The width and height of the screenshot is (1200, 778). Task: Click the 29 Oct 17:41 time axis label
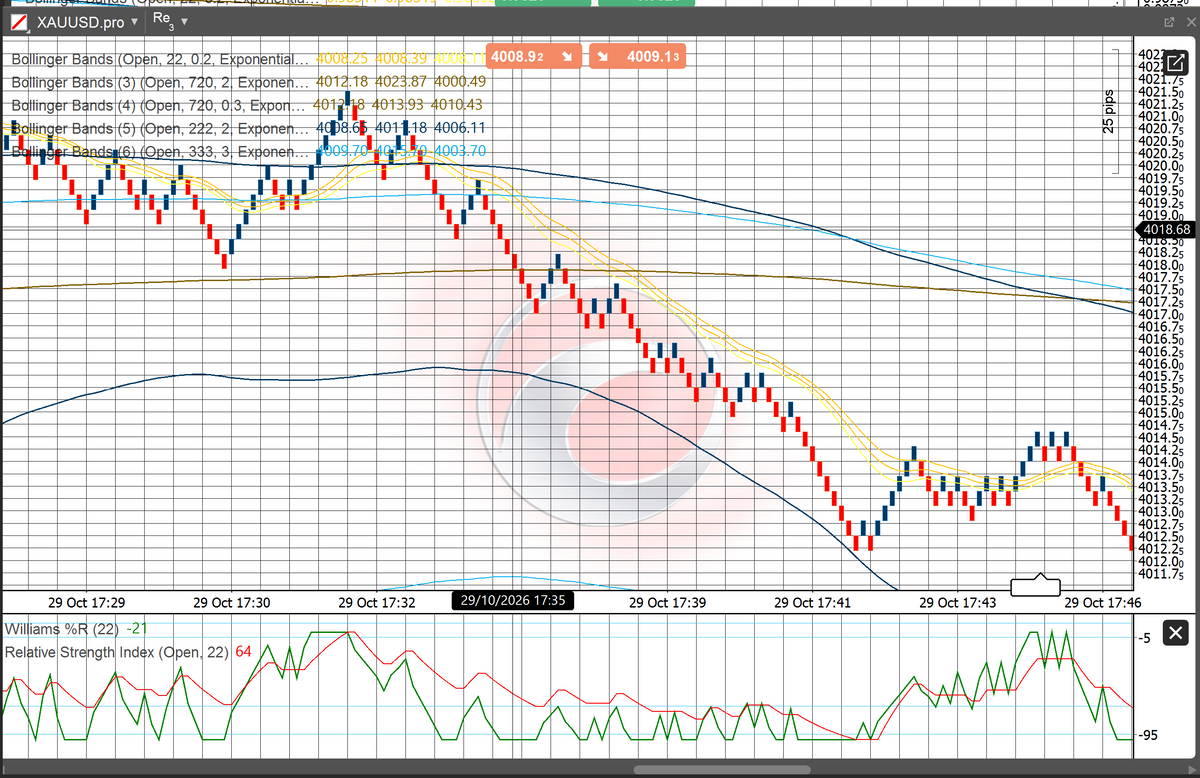(812, 602)
